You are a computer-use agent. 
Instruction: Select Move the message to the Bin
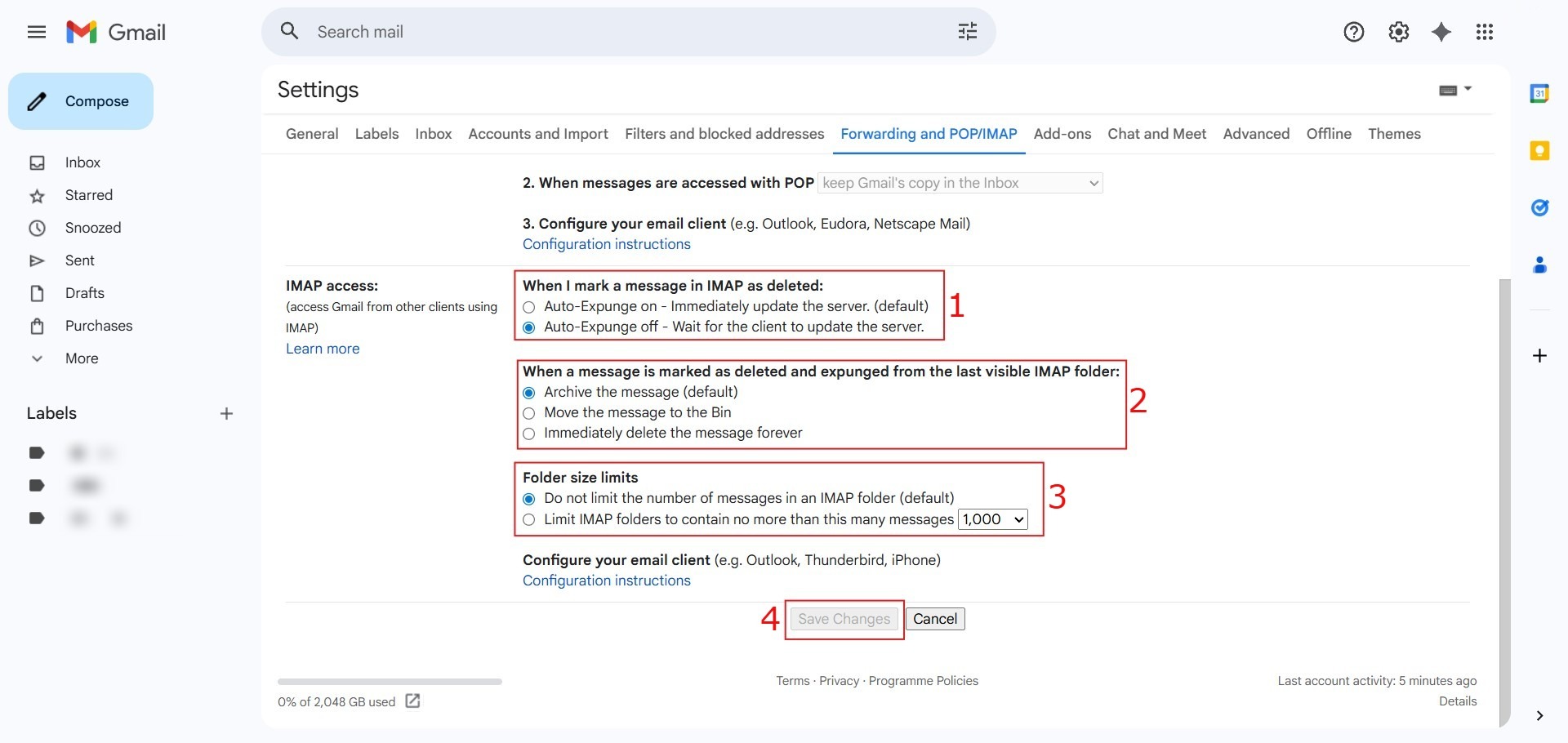529,413
